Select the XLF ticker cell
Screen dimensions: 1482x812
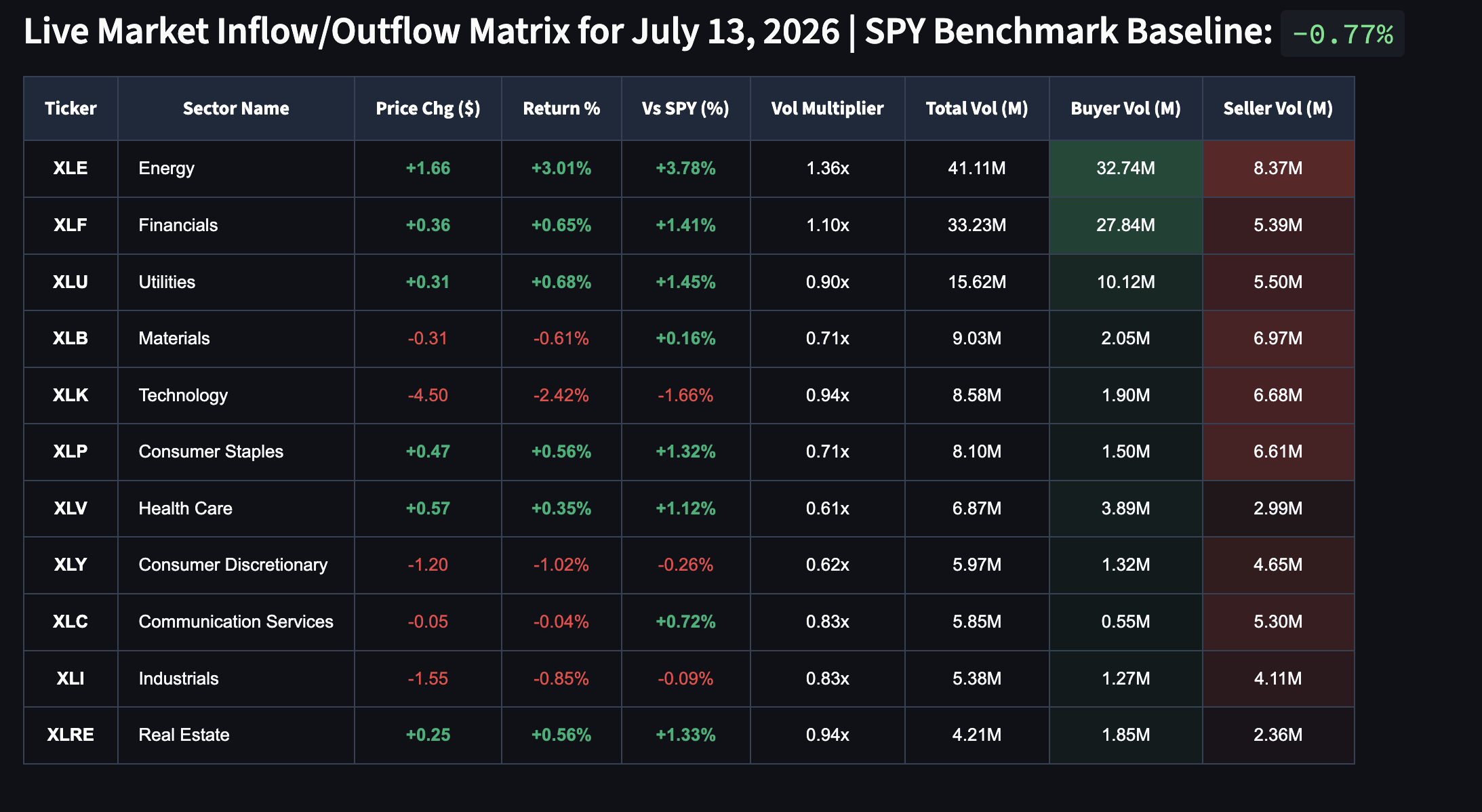(x=71, y=225)
